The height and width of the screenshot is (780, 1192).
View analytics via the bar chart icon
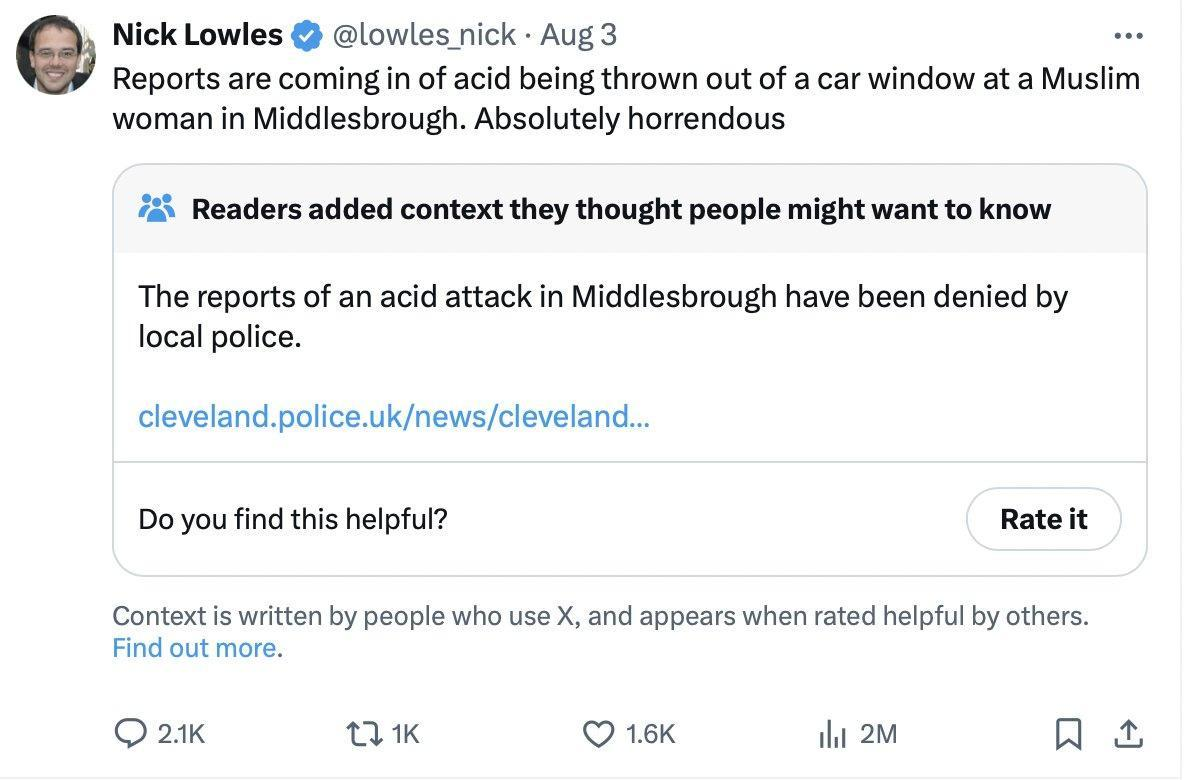832,735
